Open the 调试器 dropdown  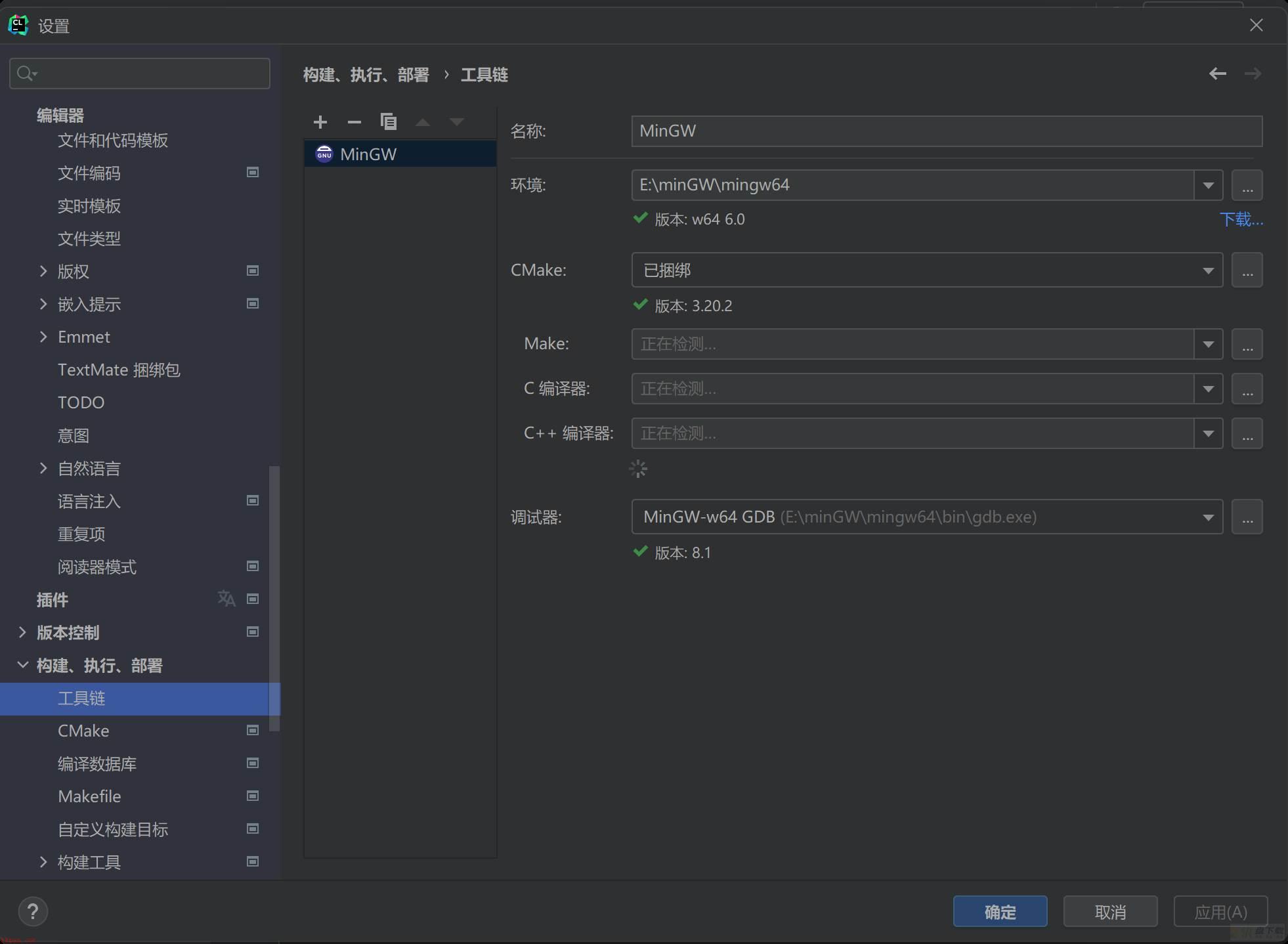pyautogui.click(x=1208, y=517)
